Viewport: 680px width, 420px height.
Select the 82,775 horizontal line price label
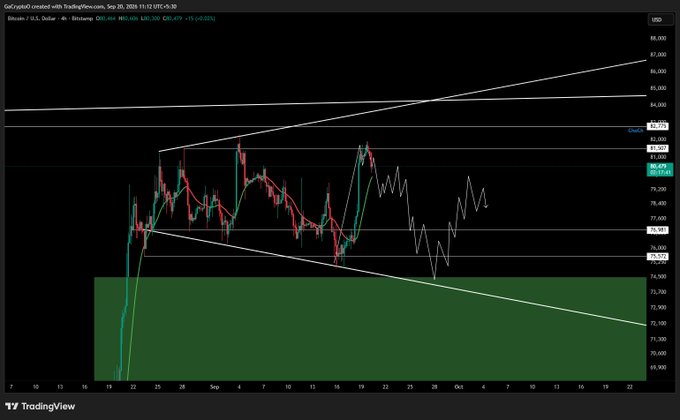(x=658, y=126)
